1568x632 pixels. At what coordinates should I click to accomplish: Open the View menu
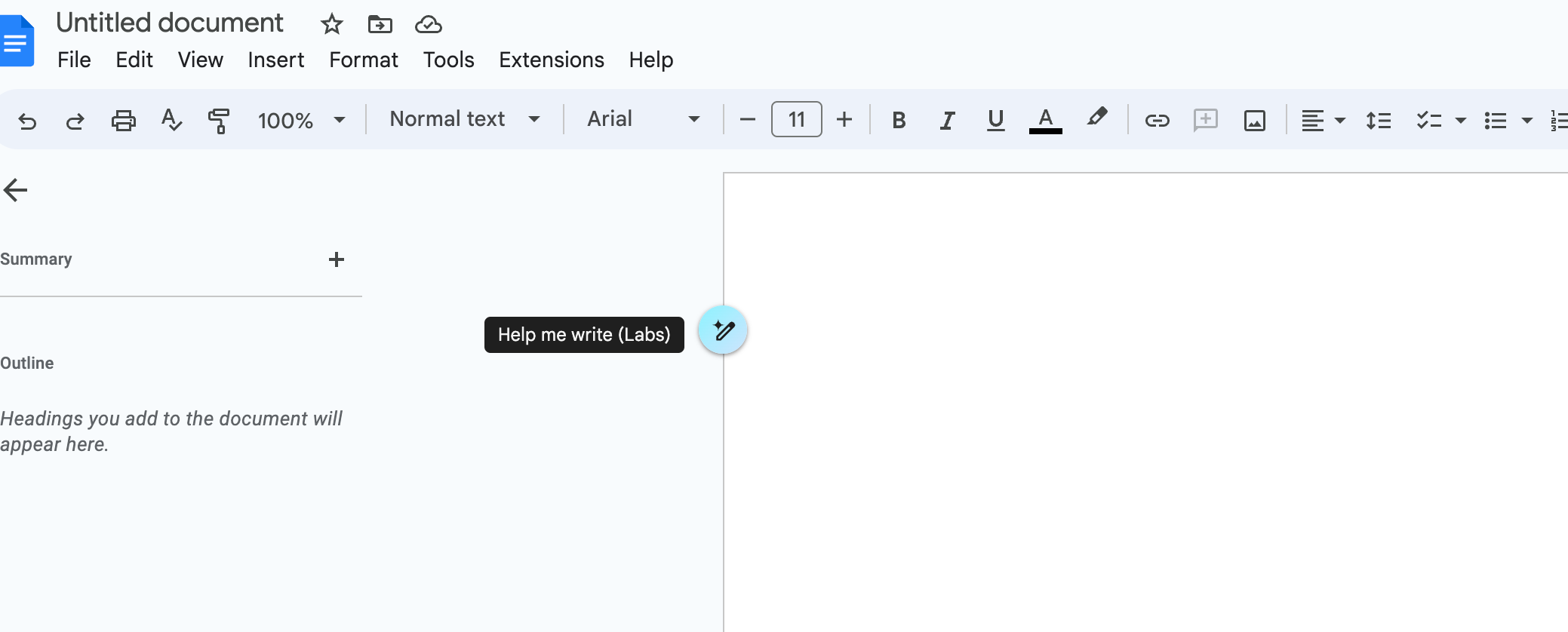tap(200, 60)
